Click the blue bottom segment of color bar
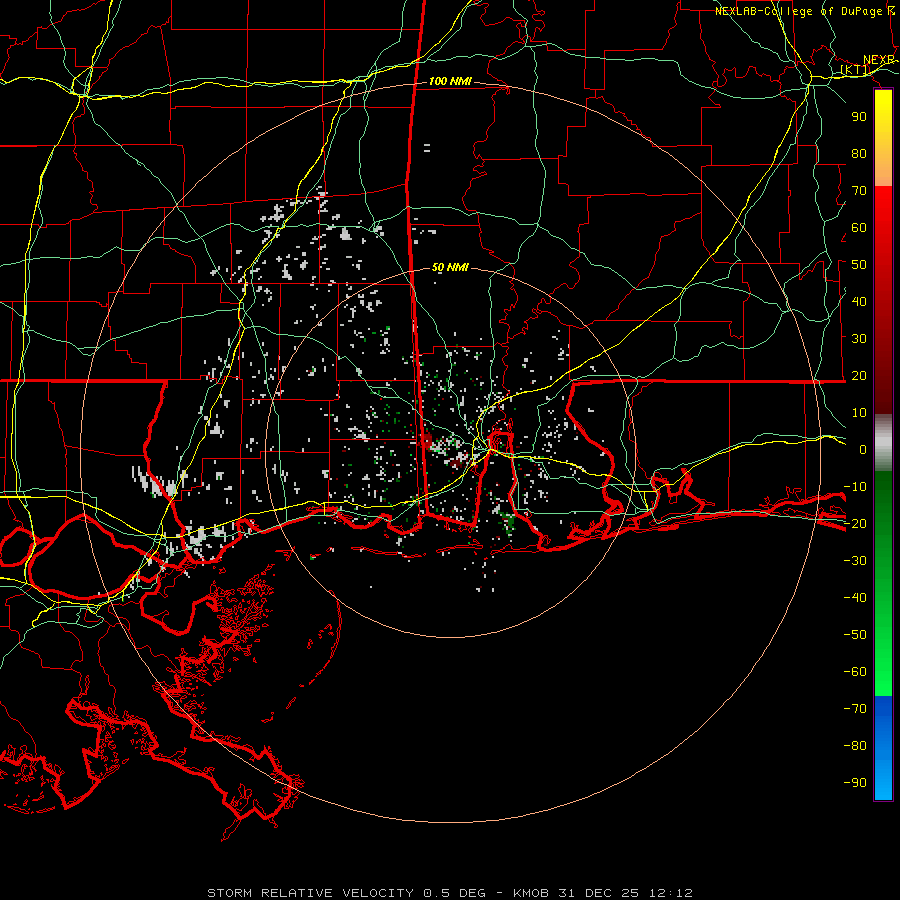Image resolution: width=900 pixels, height=900 pixels. (x=883, y=748)
